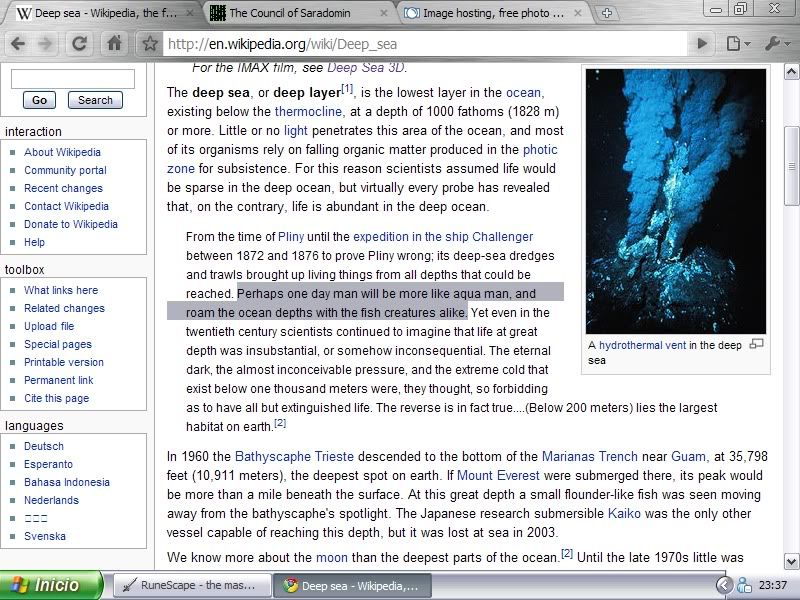Open the wrench settings menu

[776, 44]
